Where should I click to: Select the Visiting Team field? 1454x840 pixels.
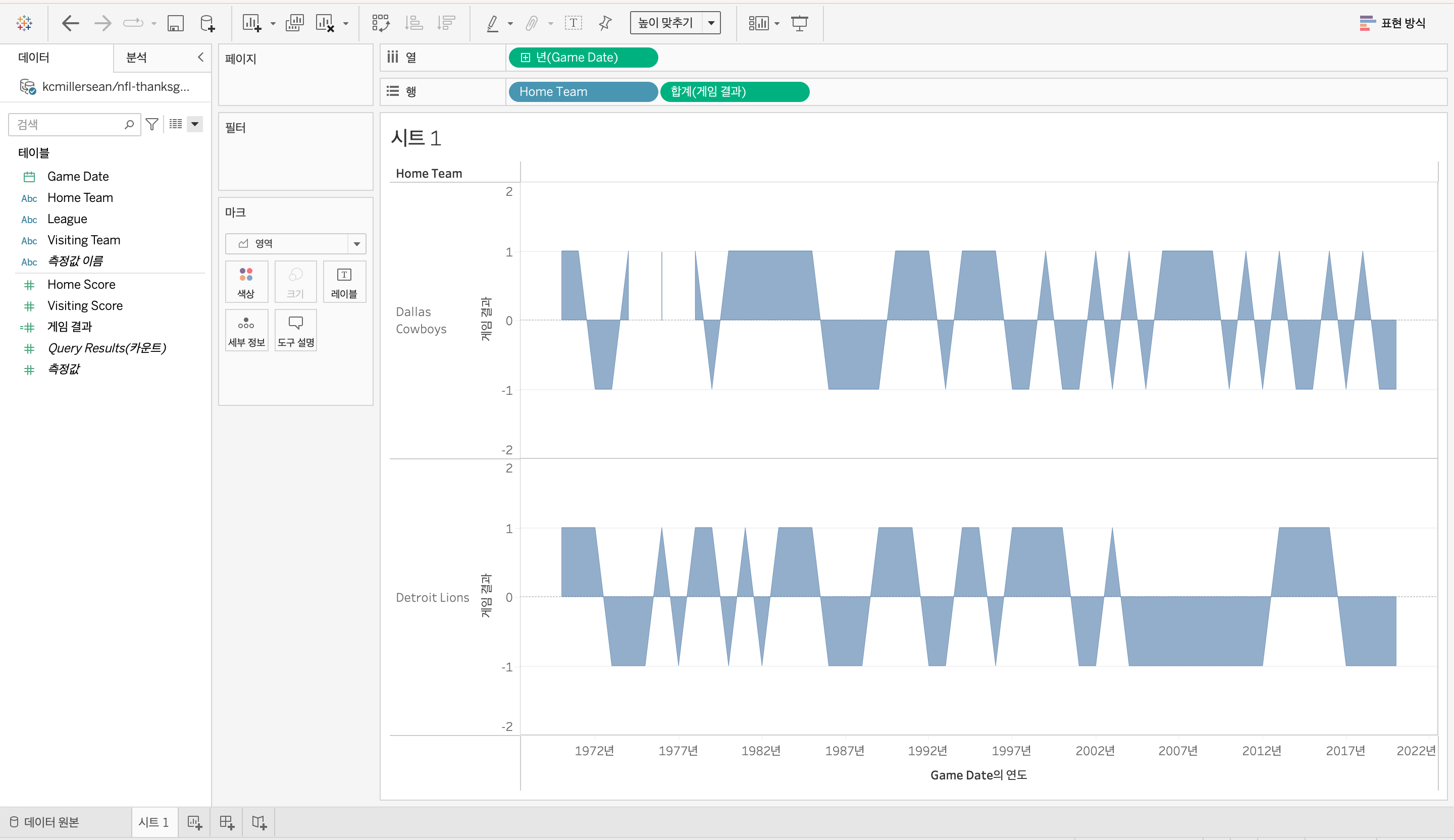(84, 241)
